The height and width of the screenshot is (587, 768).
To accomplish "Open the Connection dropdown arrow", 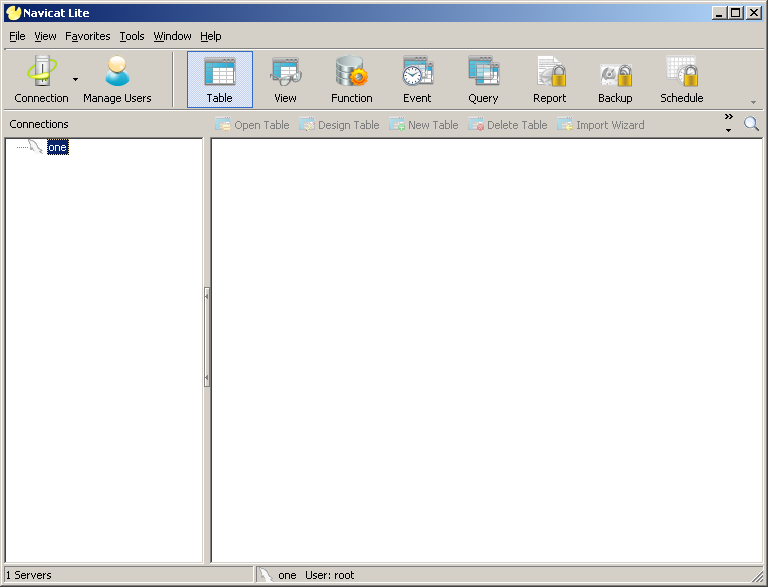I will point(75,79).
